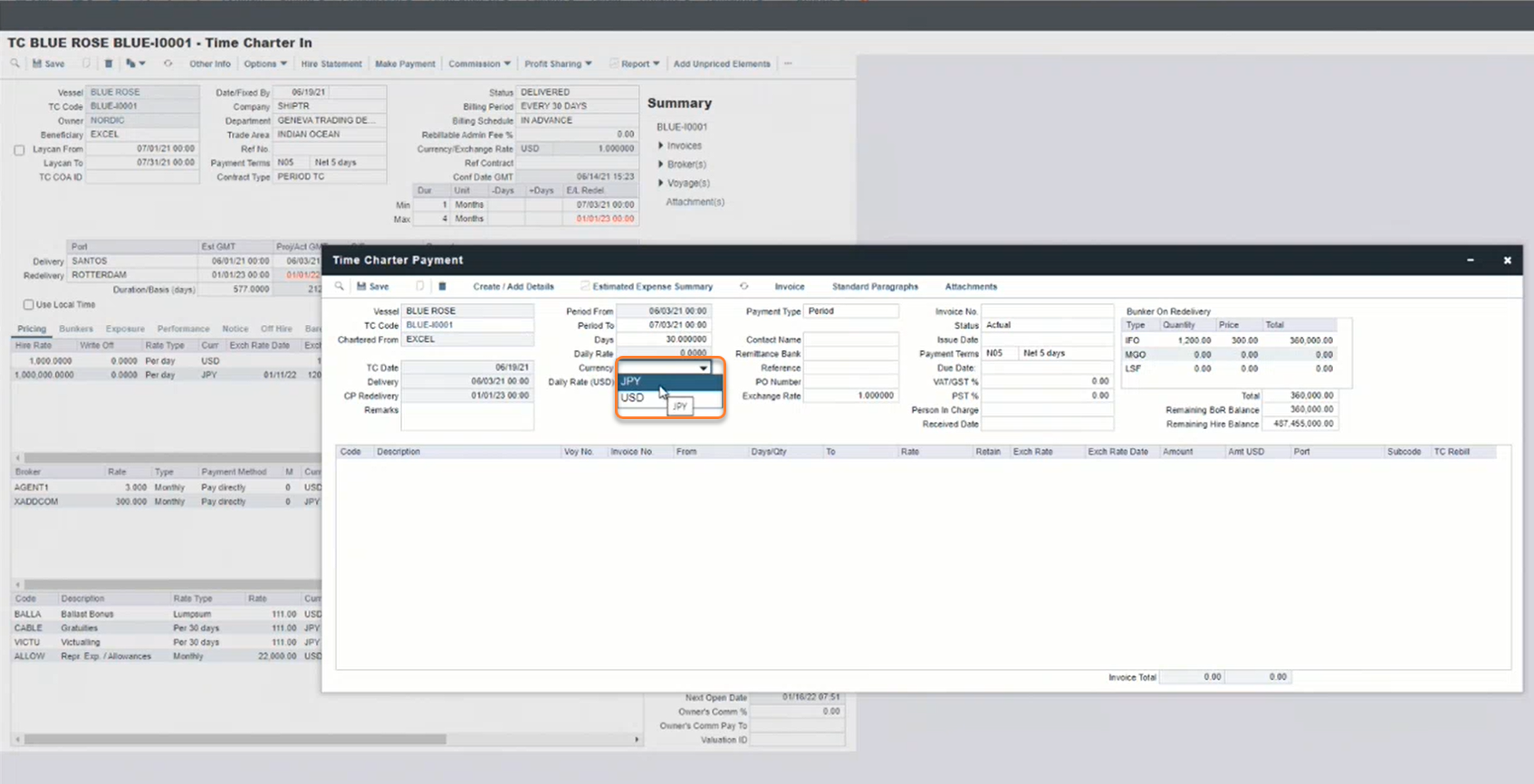
Task: Click the search icon in Time Charter Payment toolbar
Action: [x=340, y=286]
